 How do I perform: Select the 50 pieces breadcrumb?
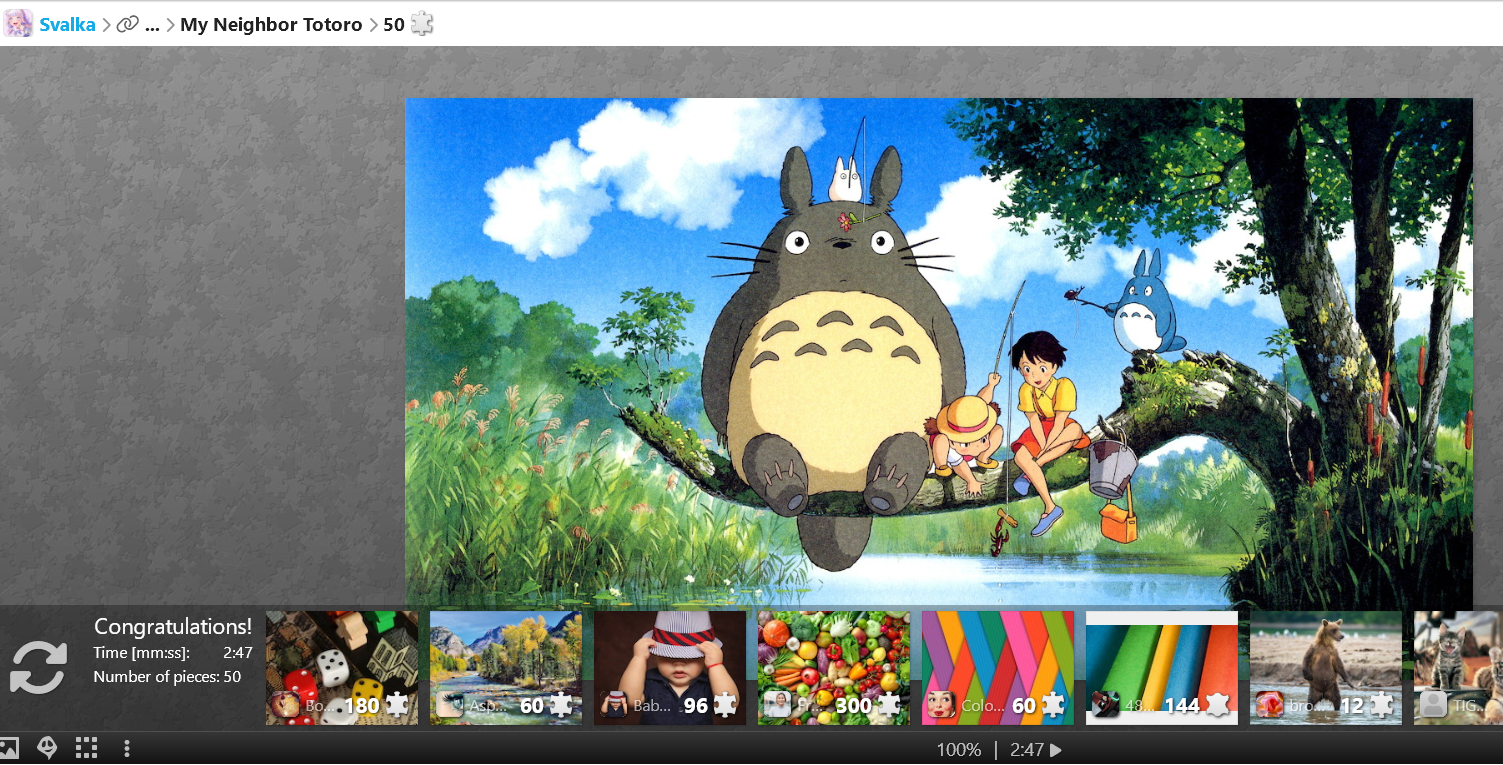(394, 25)
